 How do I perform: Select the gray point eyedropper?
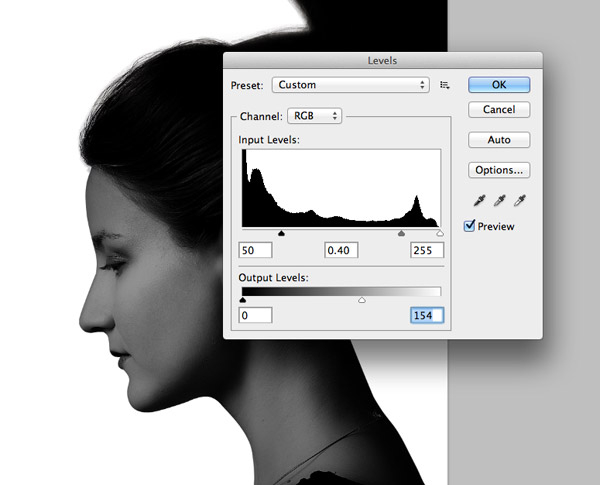498,200
